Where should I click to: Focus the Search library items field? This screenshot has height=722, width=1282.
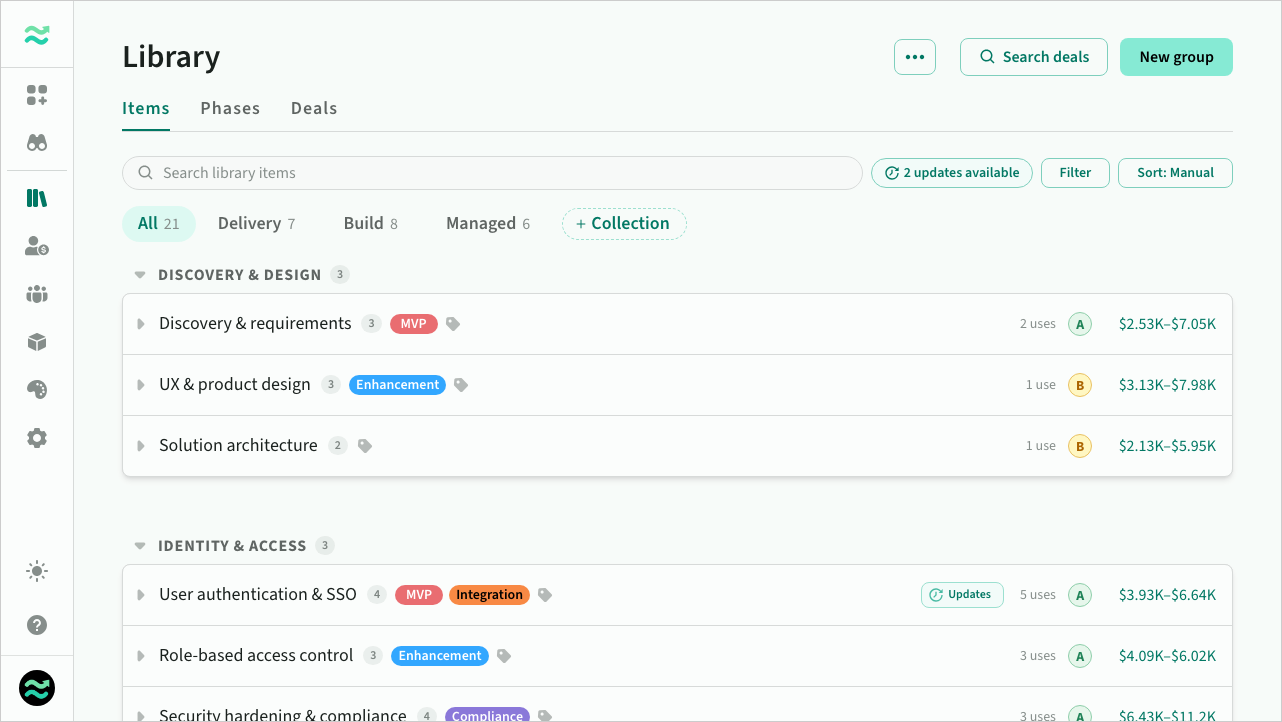[x=492, y=173]
